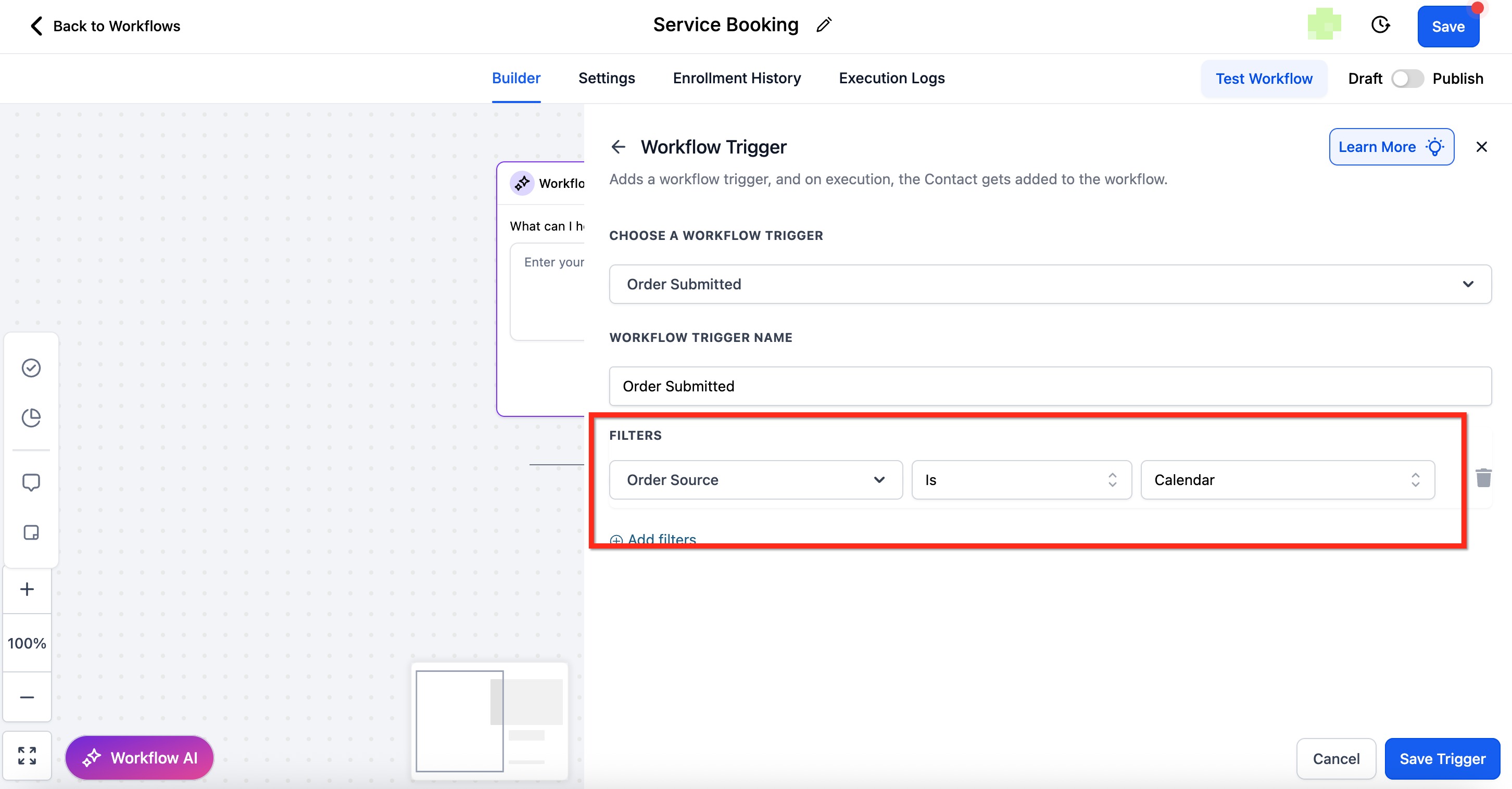
Task: Zoom out on the canvas with minus
Action: (x=27, y=697)
